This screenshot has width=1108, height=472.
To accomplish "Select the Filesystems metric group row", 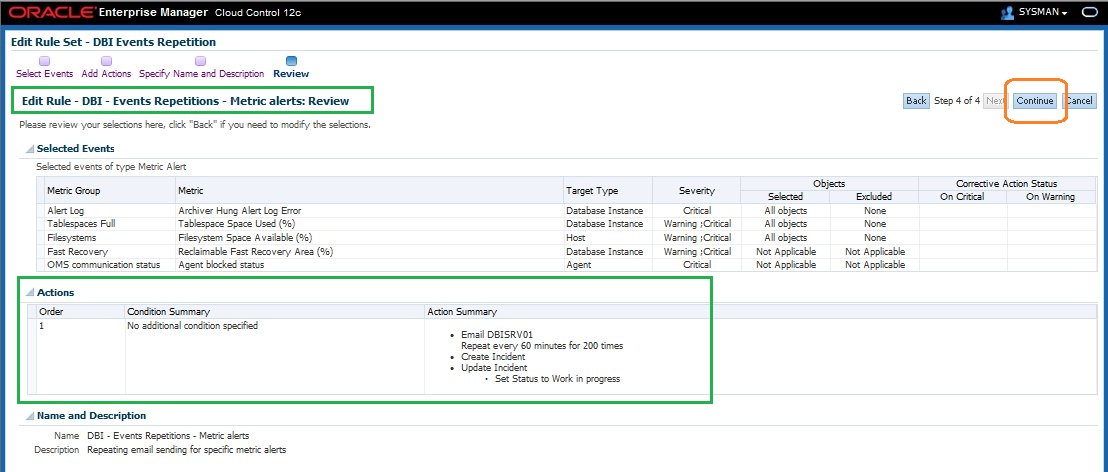I will click(x=565, y=238).
